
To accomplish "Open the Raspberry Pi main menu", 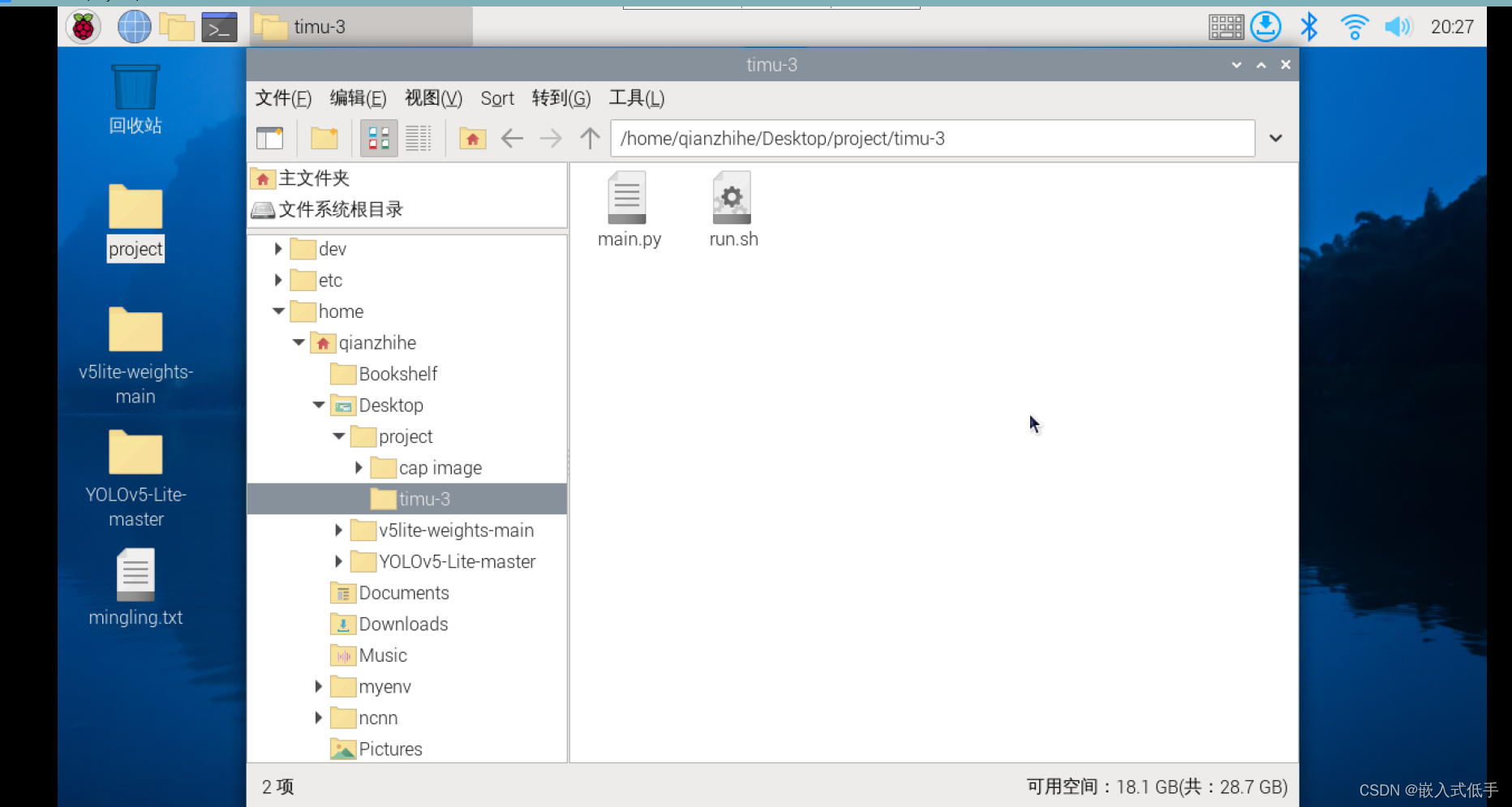I will (x=83, y=27).
